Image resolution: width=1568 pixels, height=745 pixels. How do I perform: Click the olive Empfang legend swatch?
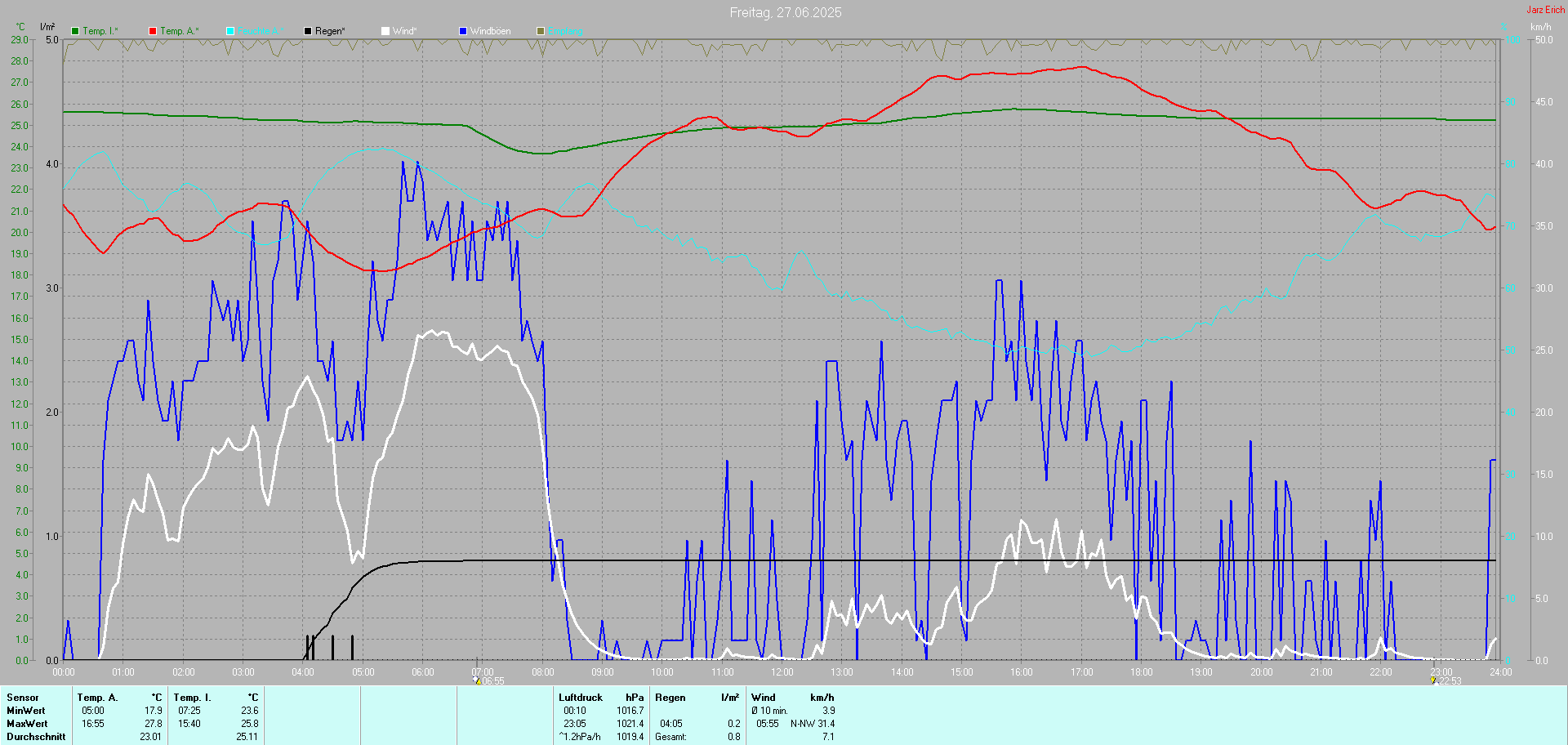[541, 31]
